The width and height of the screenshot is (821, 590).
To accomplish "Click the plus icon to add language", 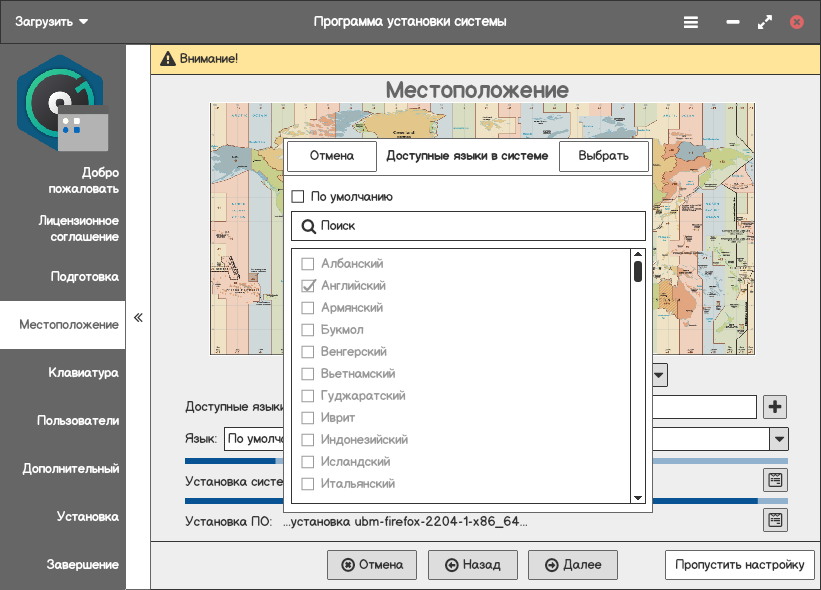I will coord(775,407).
